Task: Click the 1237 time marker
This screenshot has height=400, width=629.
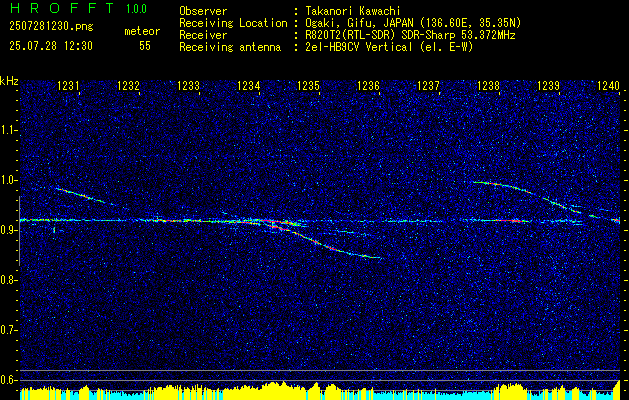Action: [429, 85]
